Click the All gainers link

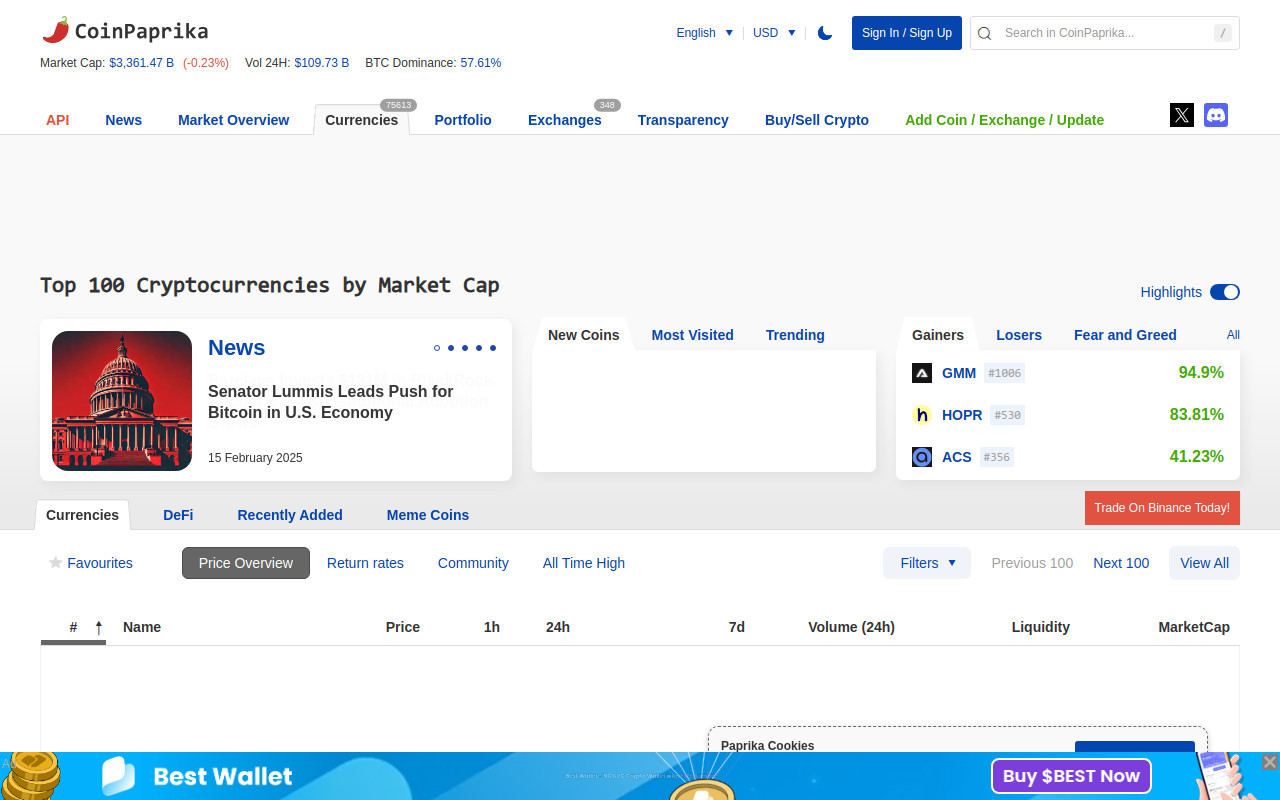point(1233,335)
